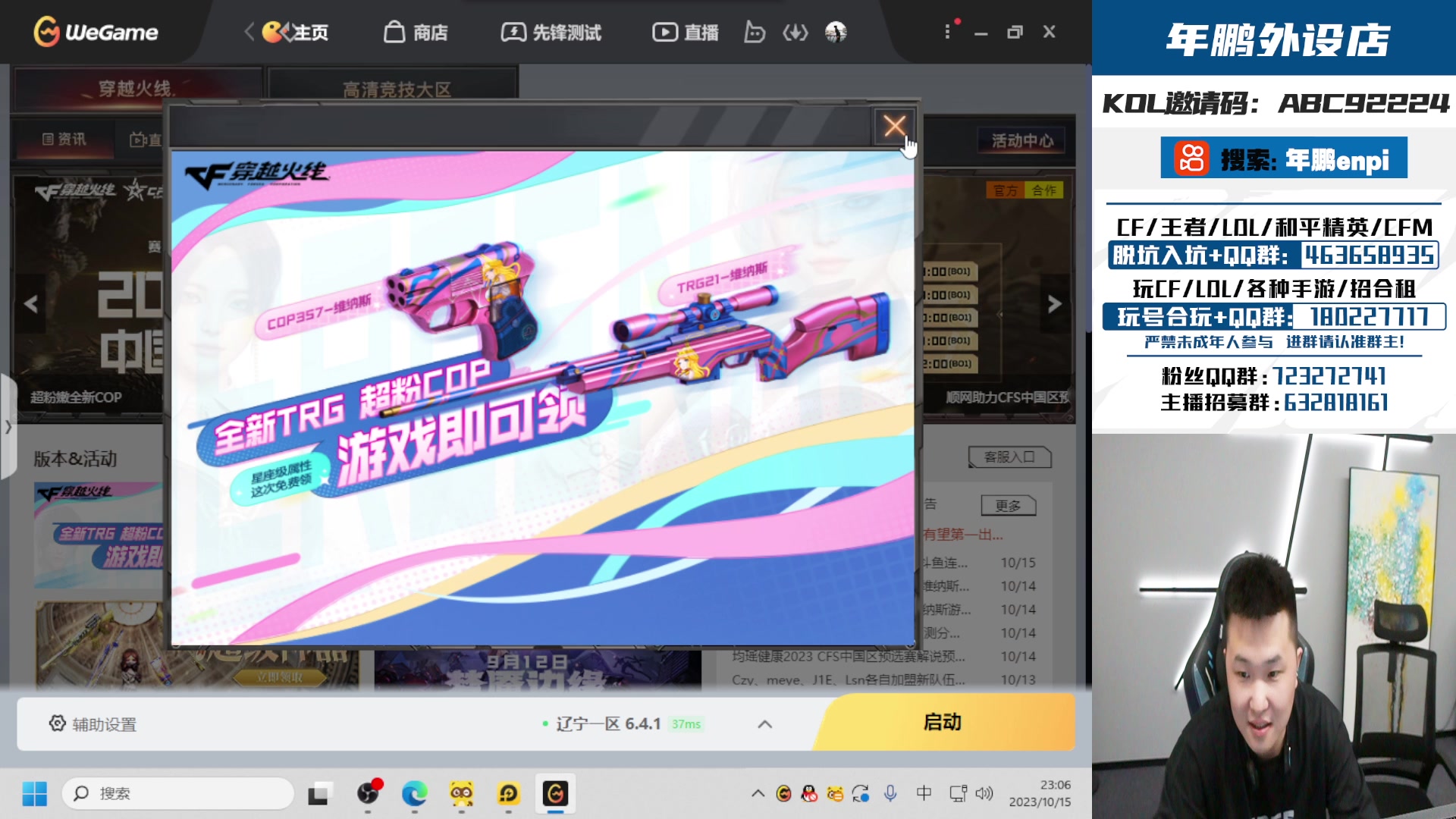Open 活动中心 activity center
The width and height of the screenshot is (1456, 819).
1022,140
